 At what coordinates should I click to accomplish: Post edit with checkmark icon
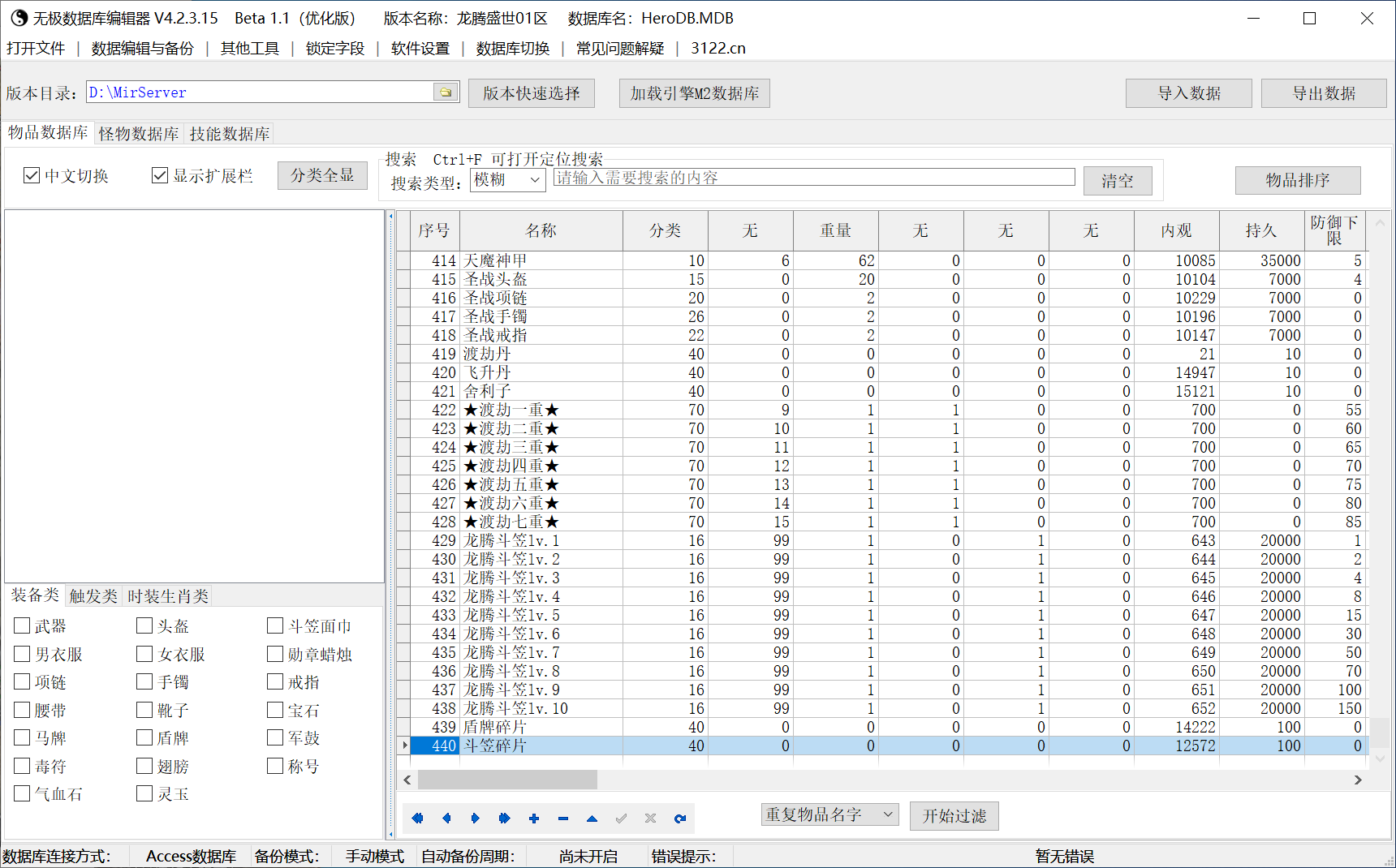622,819
